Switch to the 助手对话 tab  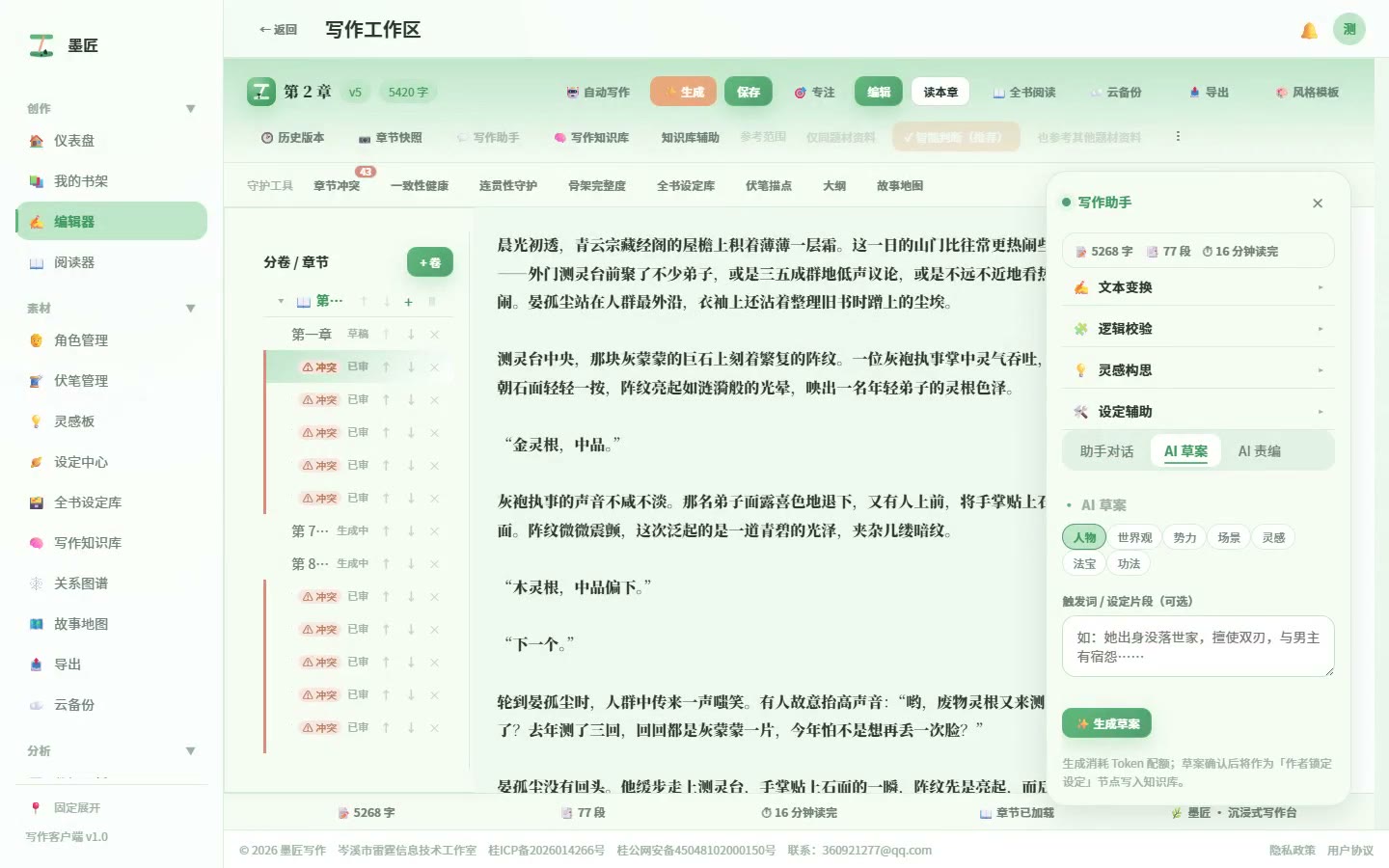1106,451
